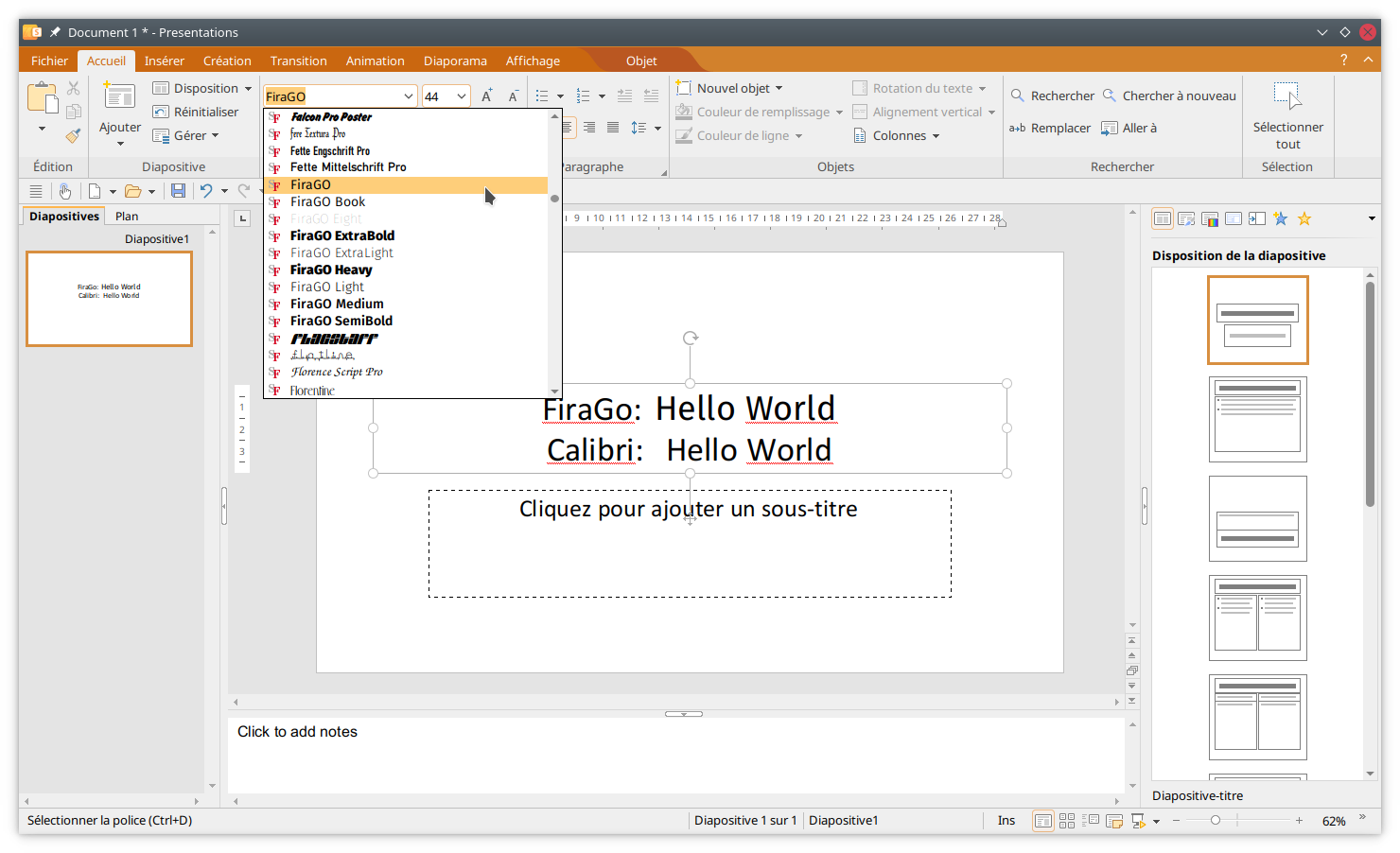Click the Save floppy disk icon
Viewport: 1400px width, 853px height.
pos(178,191)
